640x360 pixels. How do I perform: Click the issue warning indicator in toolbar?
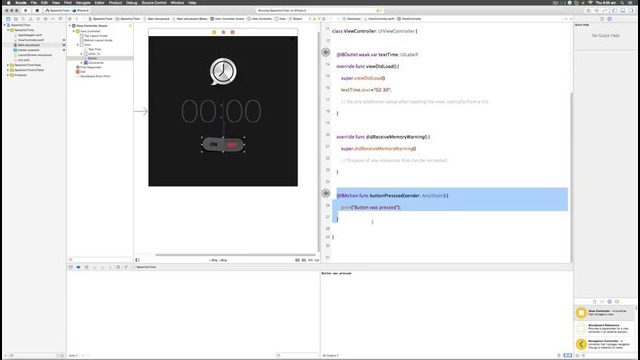[x=378, y=11]
